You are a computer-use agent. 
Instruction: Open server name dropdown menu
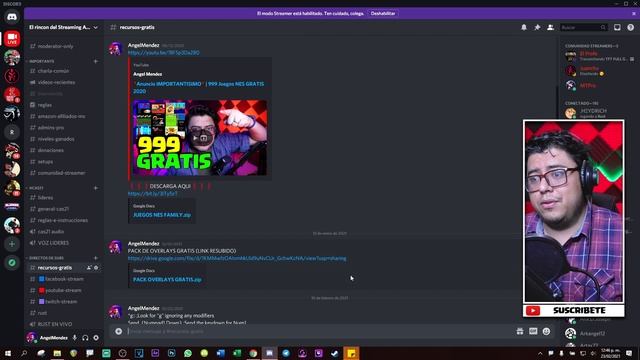(x=64, y=27)
